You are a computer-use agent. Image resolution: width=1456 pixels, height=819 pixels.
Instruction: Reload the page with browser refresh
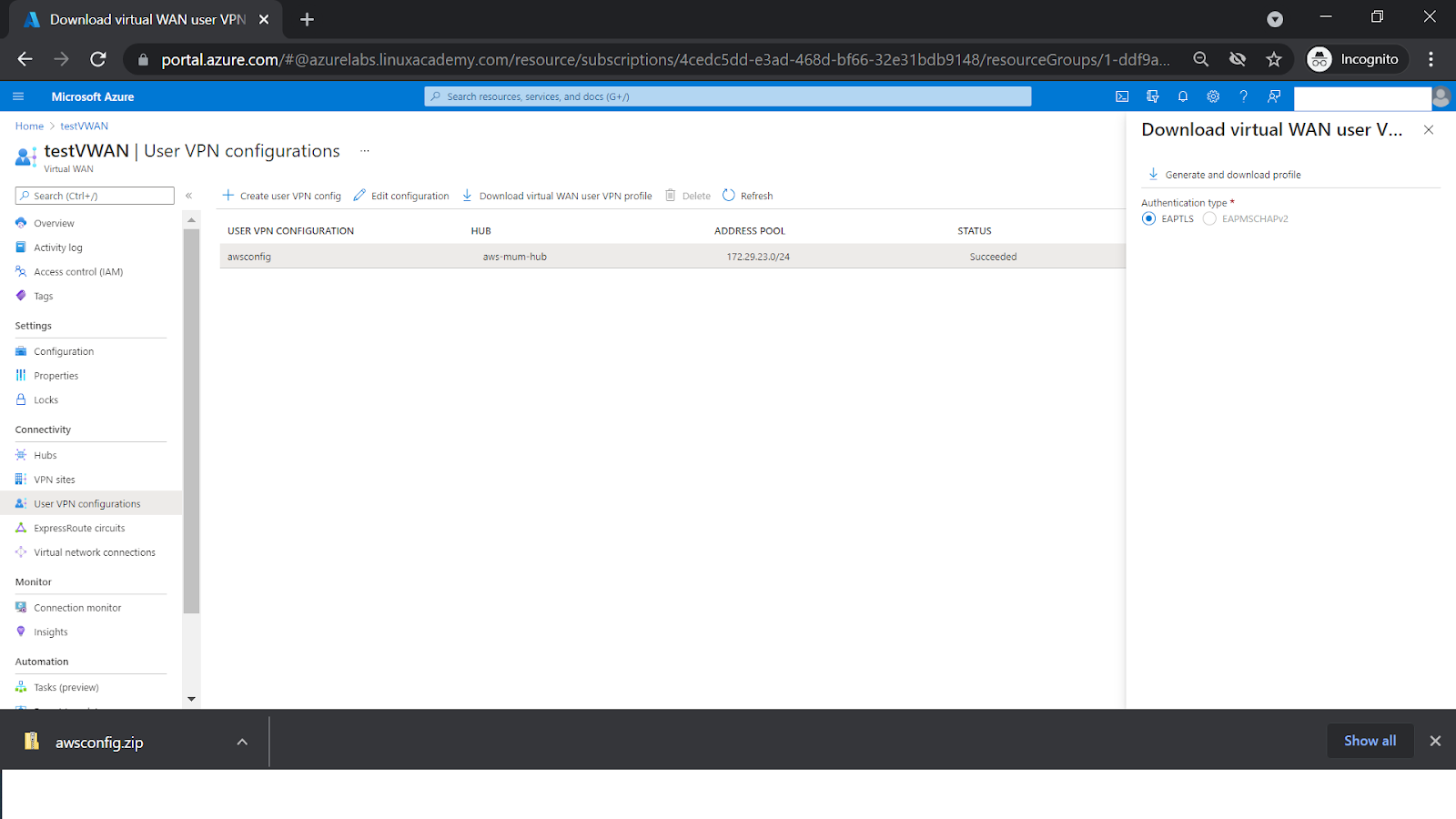pos(98,59)
